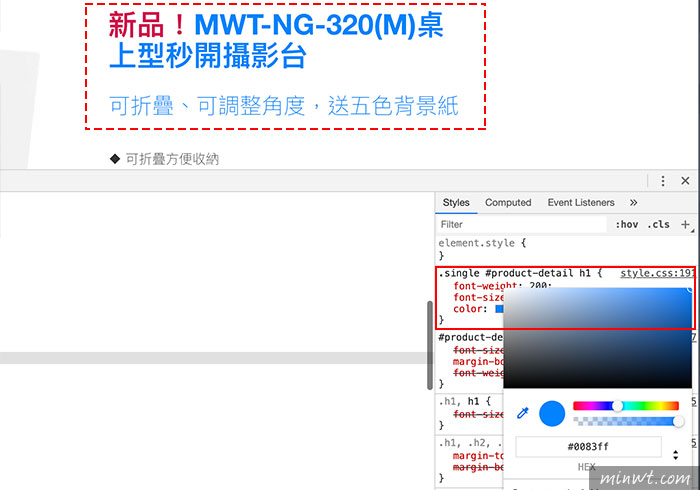Image resolution: width=700 pixels, height=490 pixels.
Task: Click inside the color shade gradient area
Action: [x=597, y=338]
